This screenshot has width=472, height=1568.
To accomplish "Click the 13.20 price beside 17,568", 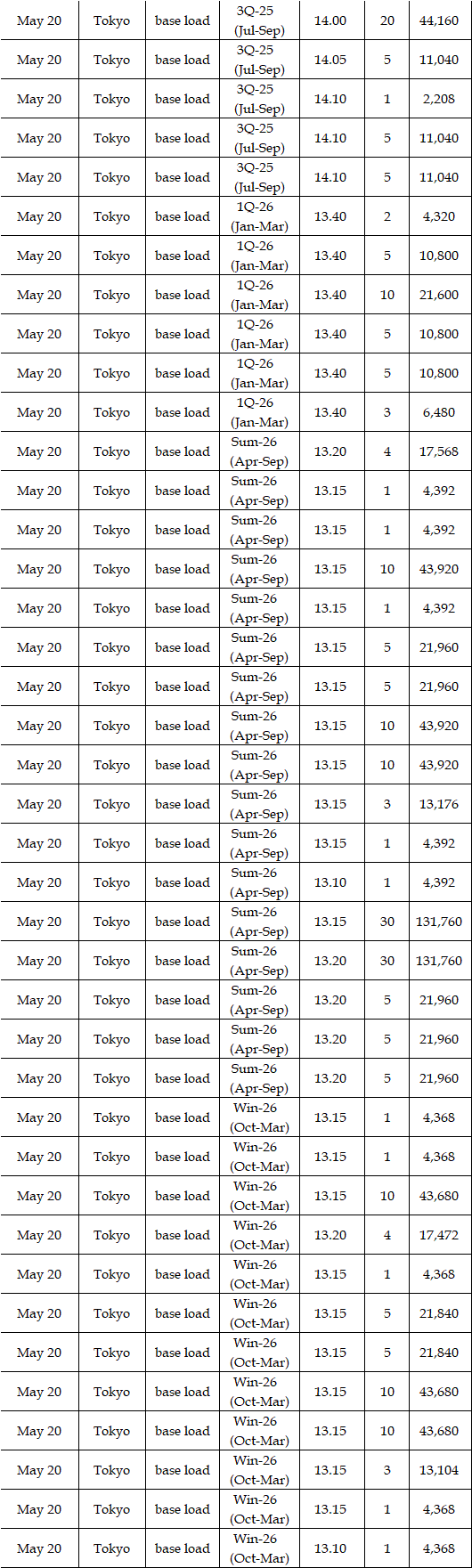I will 330,451.
